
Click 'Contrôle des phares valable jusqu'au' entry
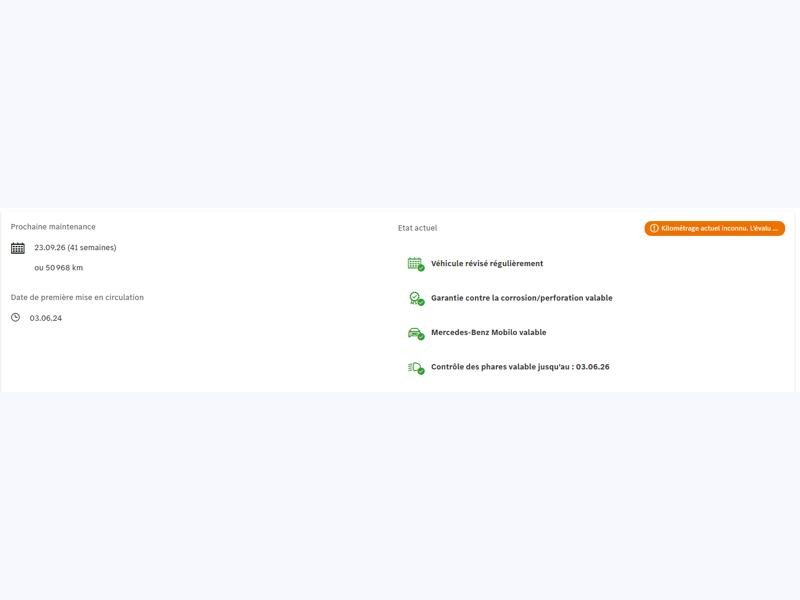point(500,367)
